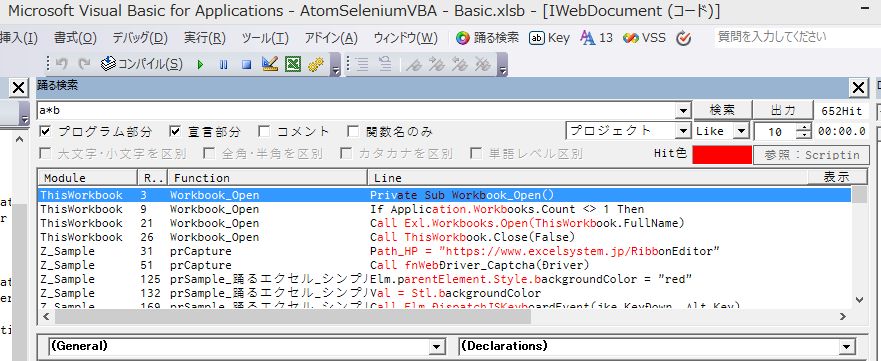Open edit toolbar's options overflow arrow

pyautogui.click(x=503, y=65)
